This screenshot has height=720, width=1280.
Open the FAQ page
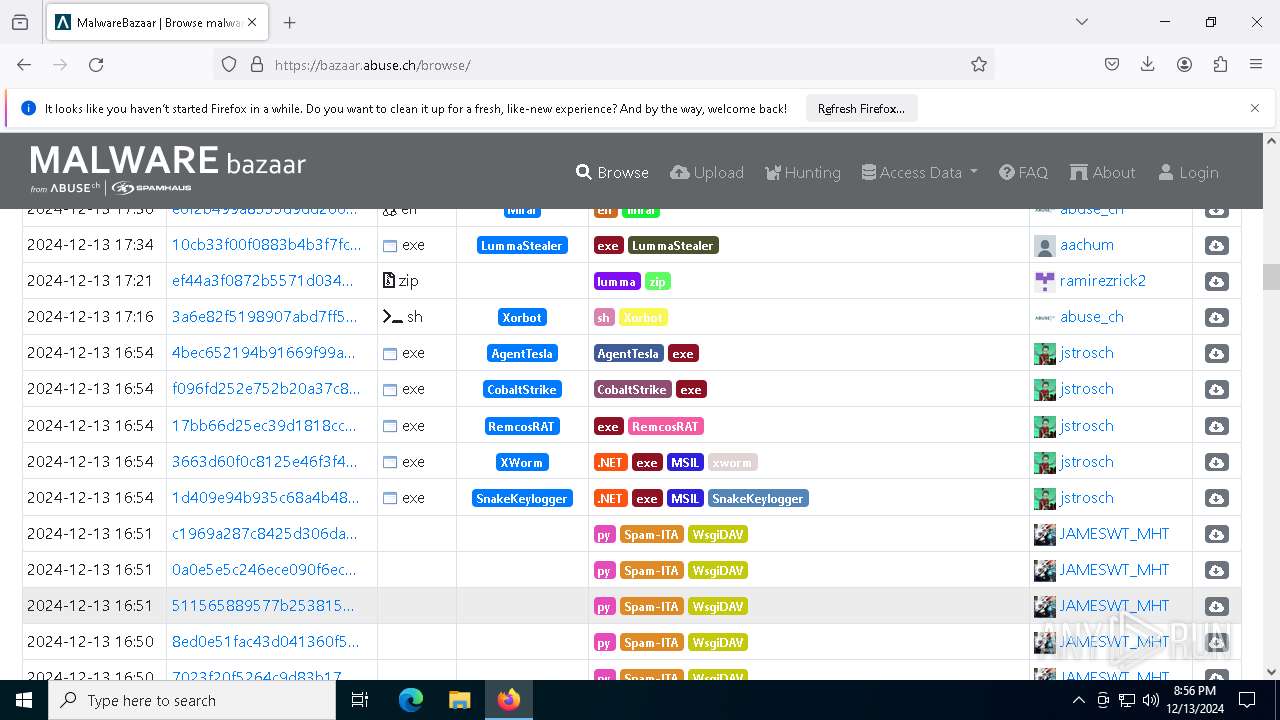click(x=1024, y=172)
